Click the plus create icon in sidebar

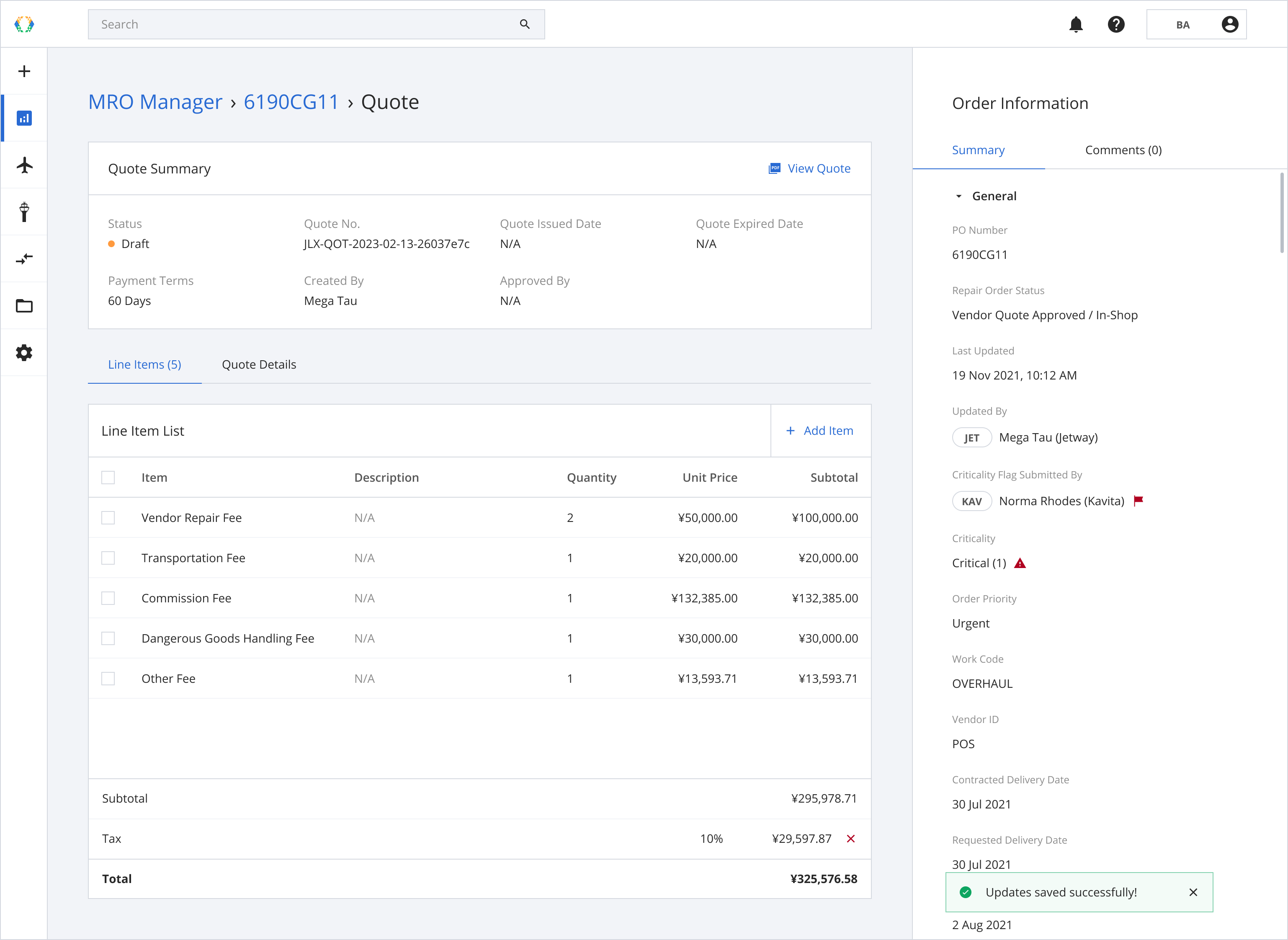24,71
